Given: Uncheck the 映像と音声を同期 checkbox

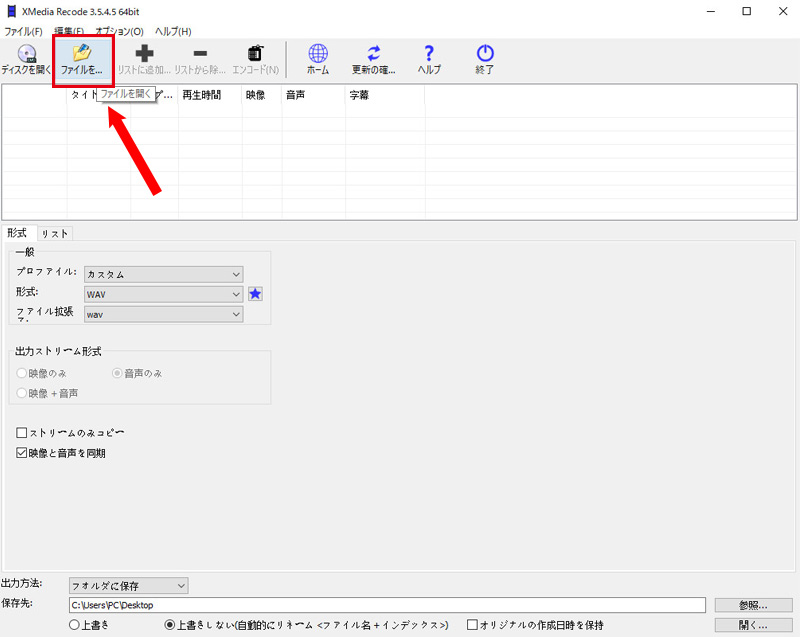Looking at the screenshot, I should (21, 453).
